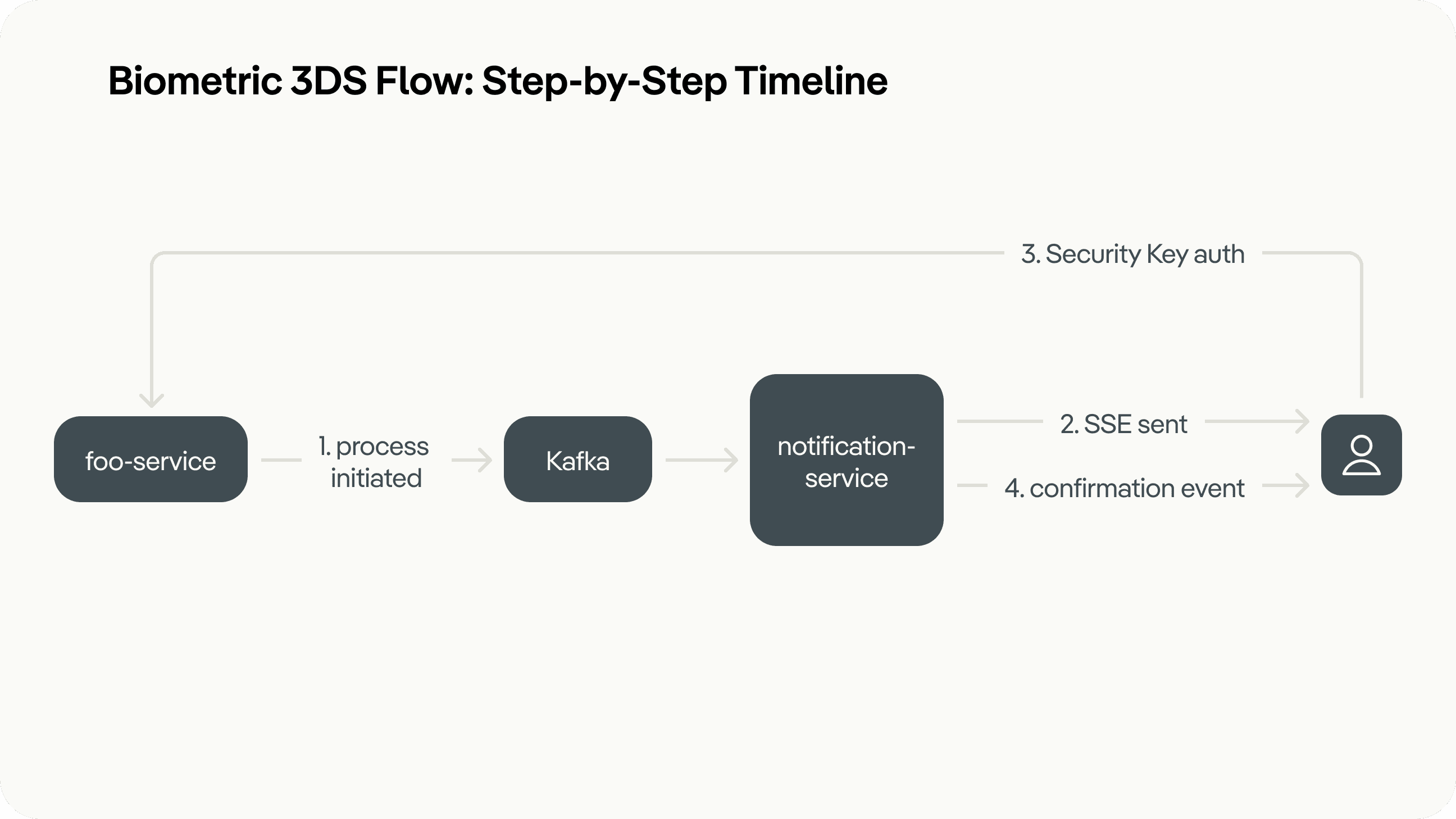Select the "4. confirmation event" label
The image size is (1456, 819).
[x=1124, y=488]
